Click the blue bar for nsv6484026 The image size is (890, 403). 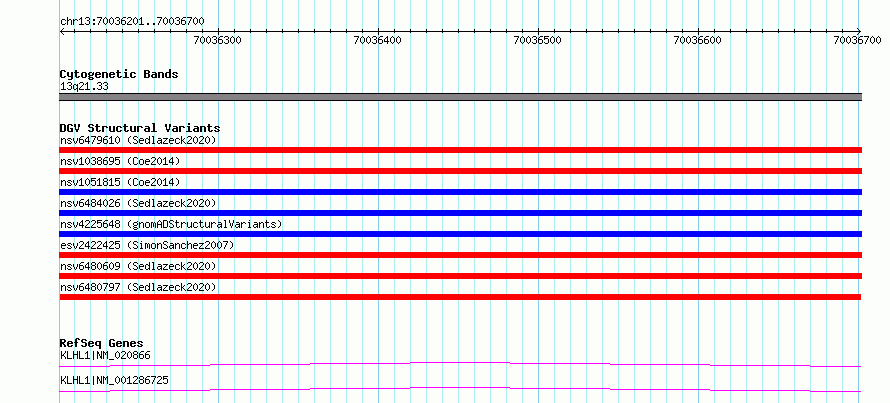pyautogui.click(x=460, y=213)
